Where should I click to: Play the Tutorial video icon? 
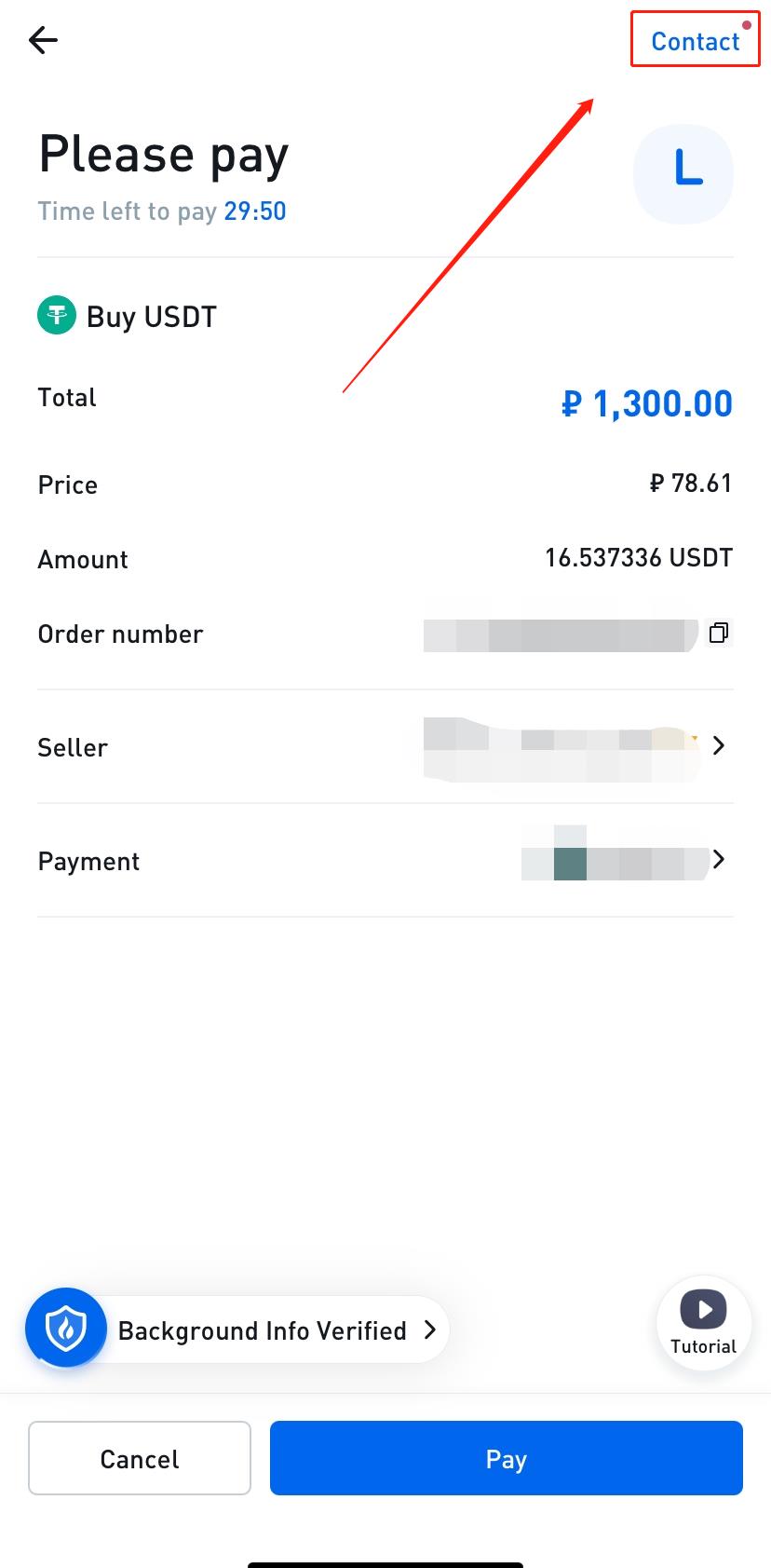704,1310
